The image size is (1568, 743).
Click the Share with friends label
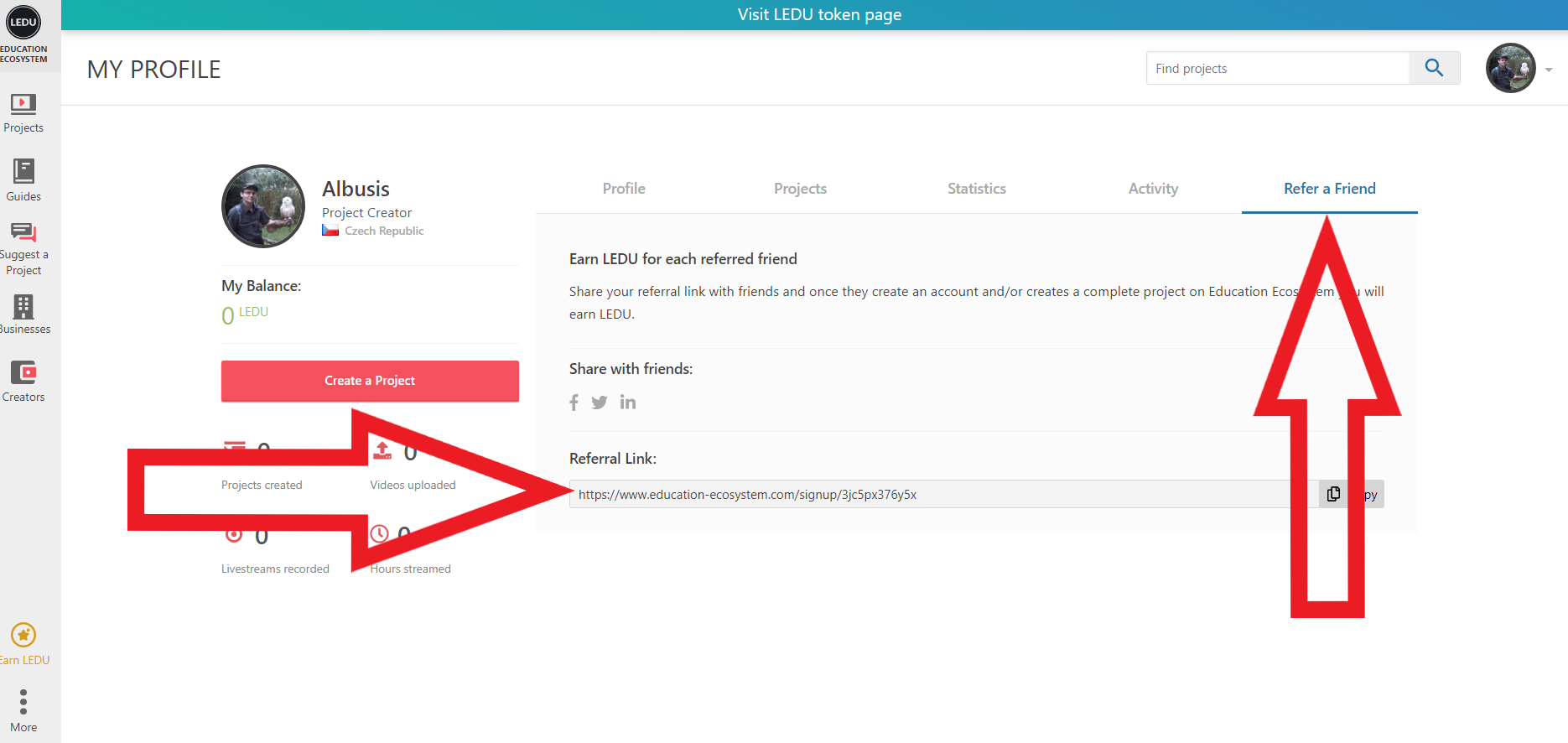[631, 369]
